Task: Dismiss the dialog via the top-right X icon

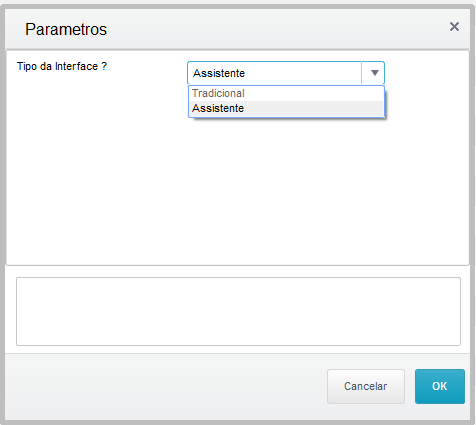Action: 454,27
